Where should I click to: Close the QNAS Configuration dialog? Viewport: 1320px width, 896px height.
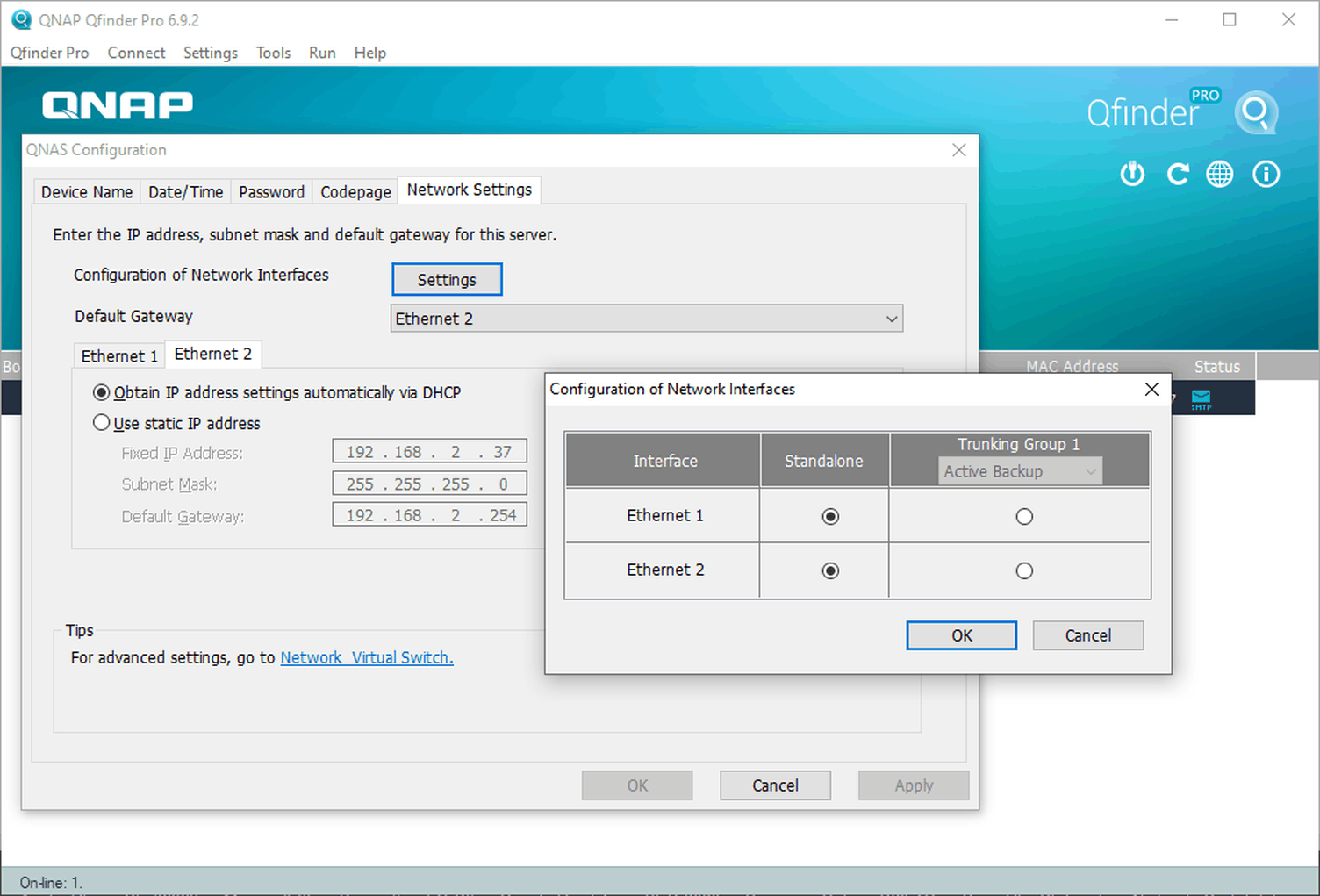pyautogui.click(x=959, y=150)
